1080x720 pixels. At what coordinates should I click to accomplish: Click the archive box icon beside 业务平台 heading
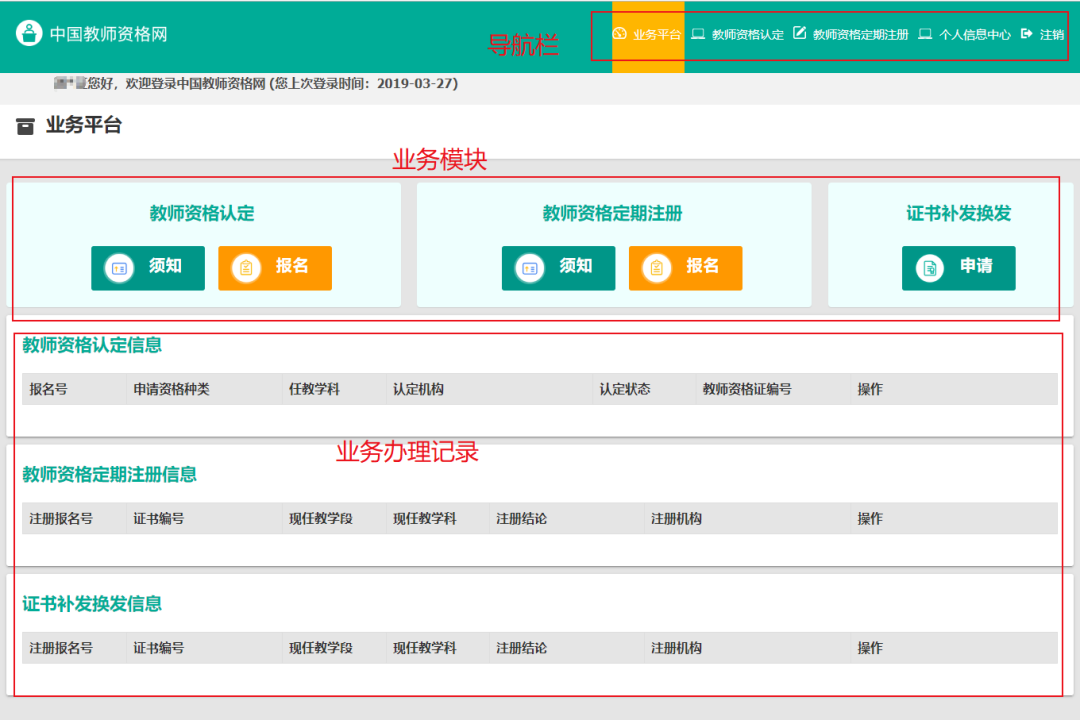coord(25,126)
